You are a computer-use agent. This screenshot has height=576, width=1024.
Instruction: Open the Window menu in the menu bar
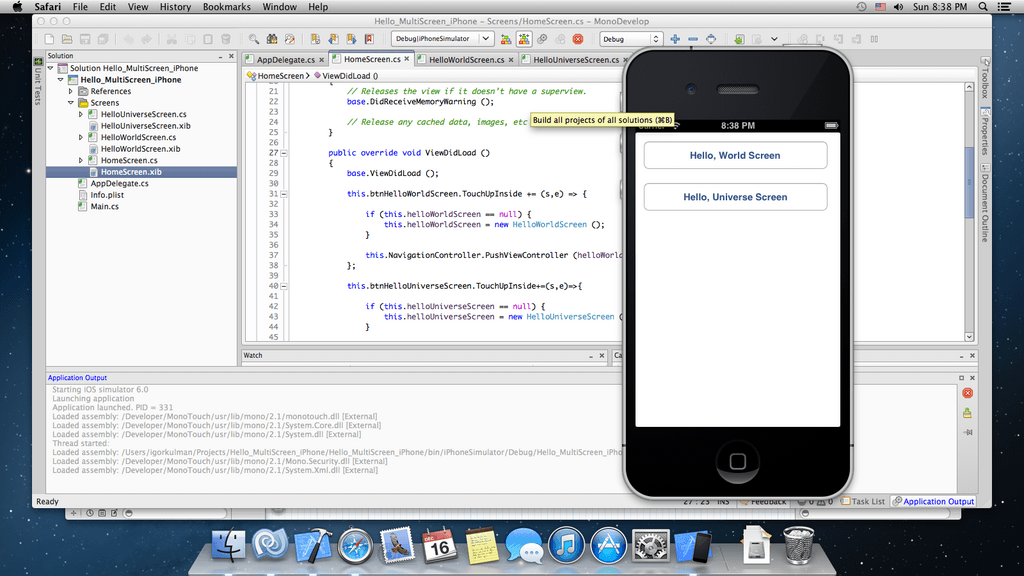tap(280, 6)
